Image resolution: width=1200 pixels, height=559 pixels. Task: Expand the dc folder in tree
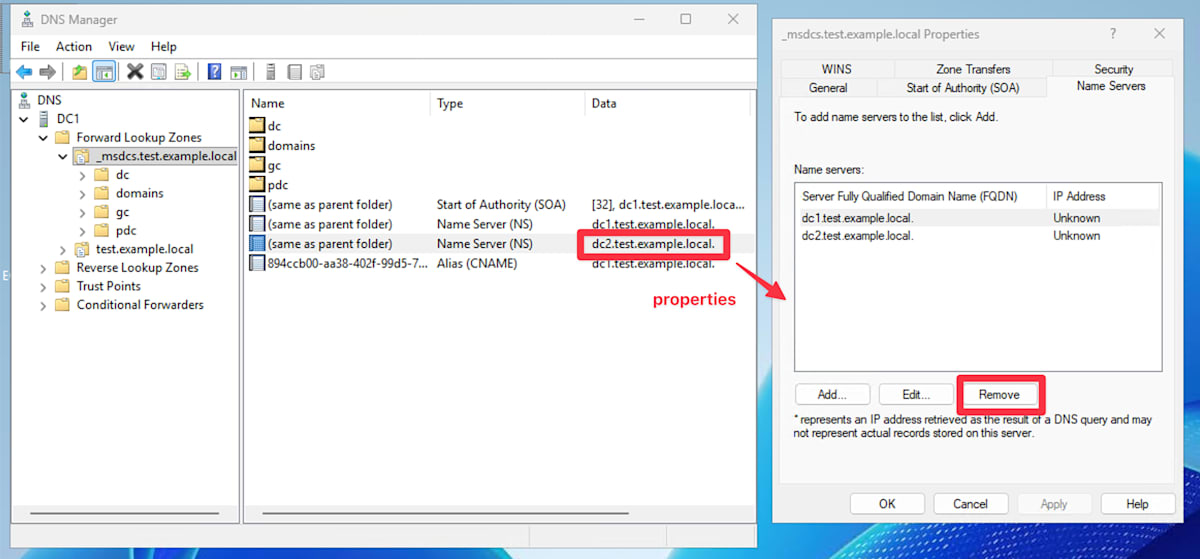(82, 175)
